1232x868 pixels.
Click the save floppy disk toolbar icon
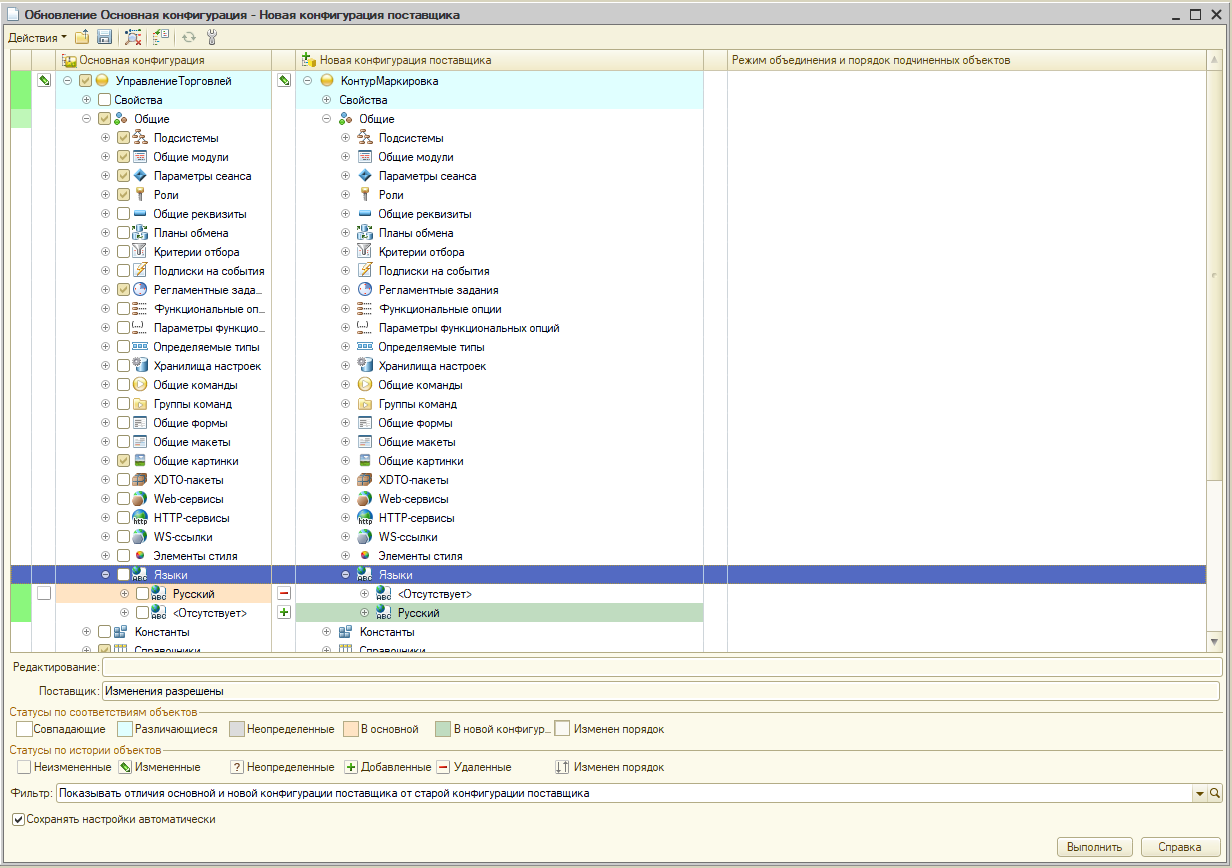pyautogui.click(x=104, y=37)
